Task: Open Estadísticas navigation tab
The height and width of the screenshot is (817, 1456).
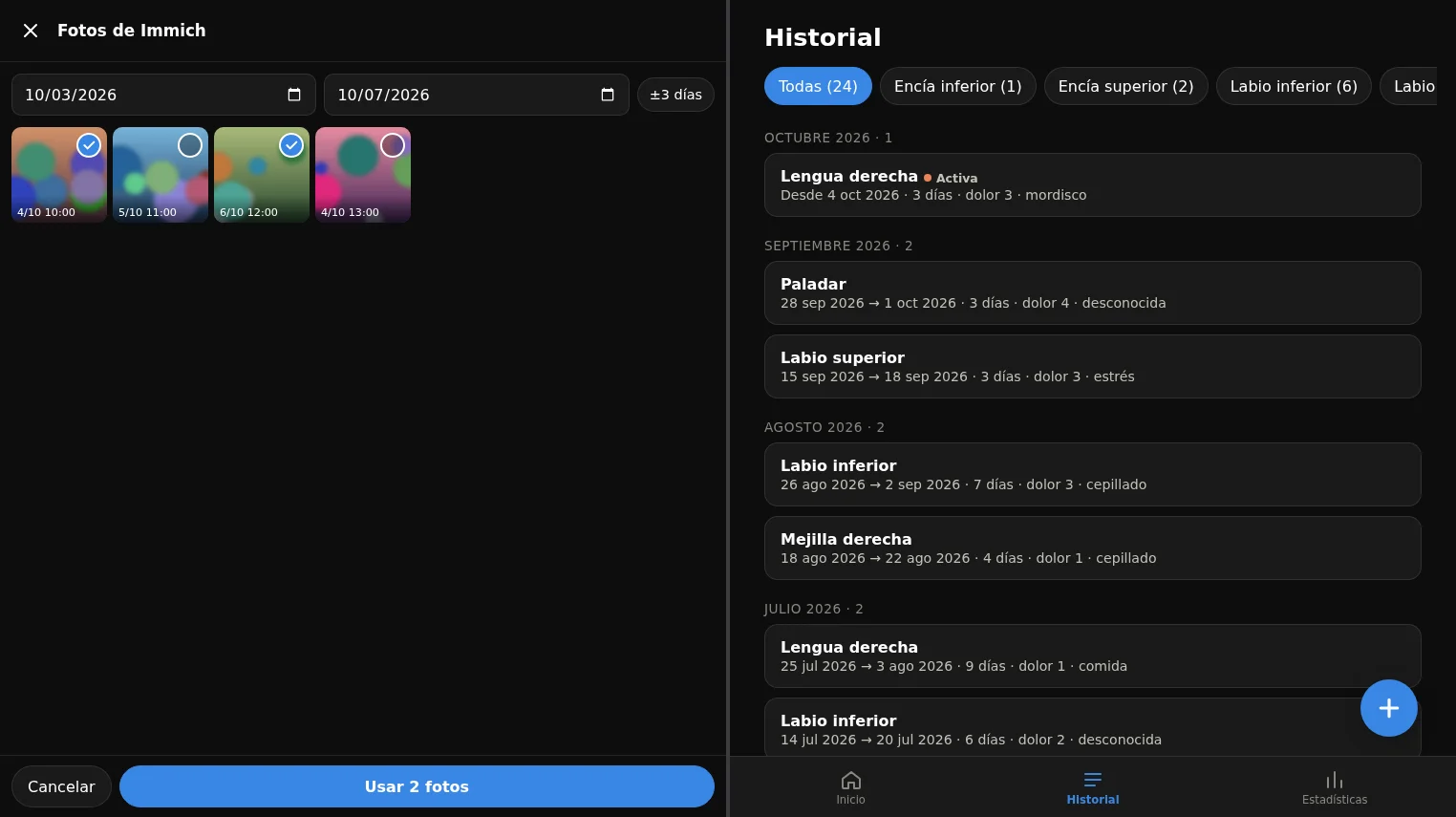Action: click(x=1335, y=787)
